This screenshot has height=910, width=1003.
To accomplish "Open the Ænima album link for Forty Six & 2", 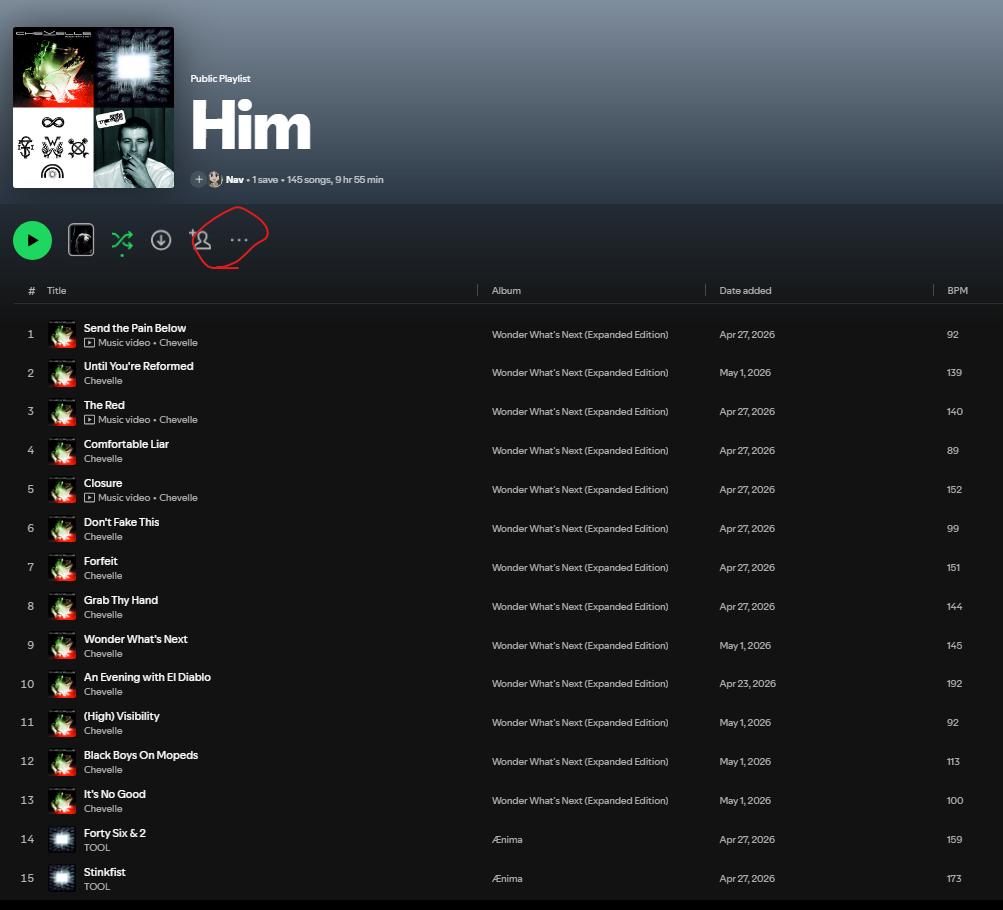I will (507, 840).
